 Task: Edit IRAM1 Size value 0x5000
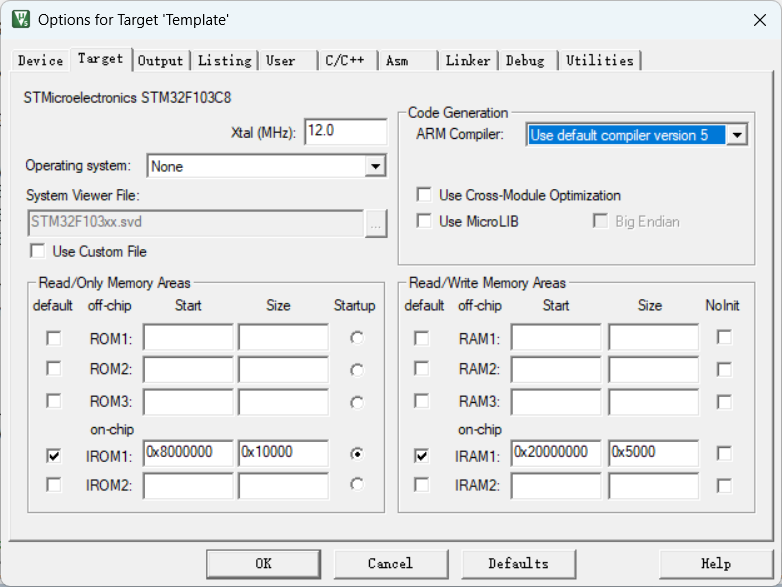[x=653, y=453]
